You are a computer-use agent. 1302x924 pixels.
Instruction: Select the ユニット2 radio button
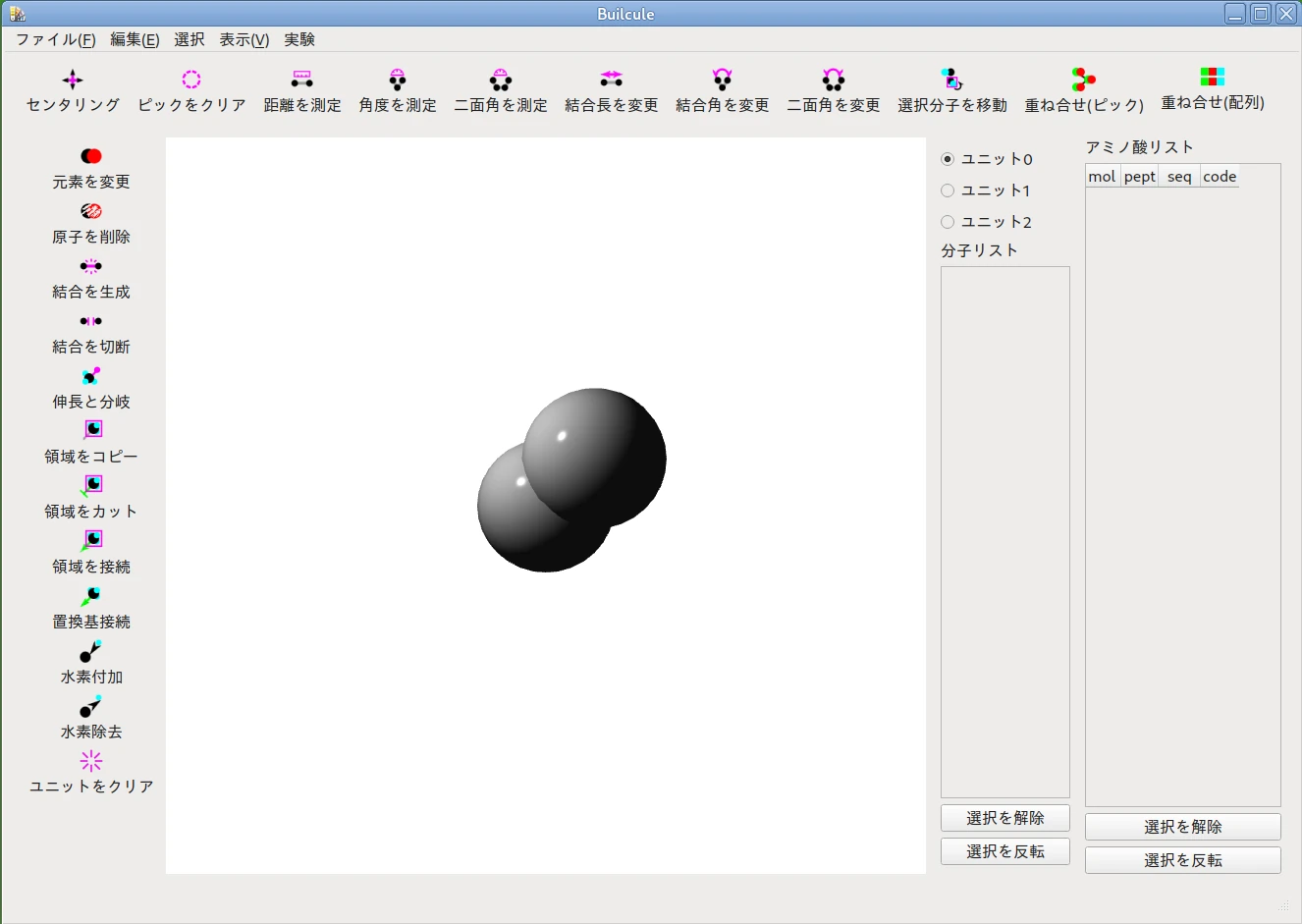pos(947,221)
